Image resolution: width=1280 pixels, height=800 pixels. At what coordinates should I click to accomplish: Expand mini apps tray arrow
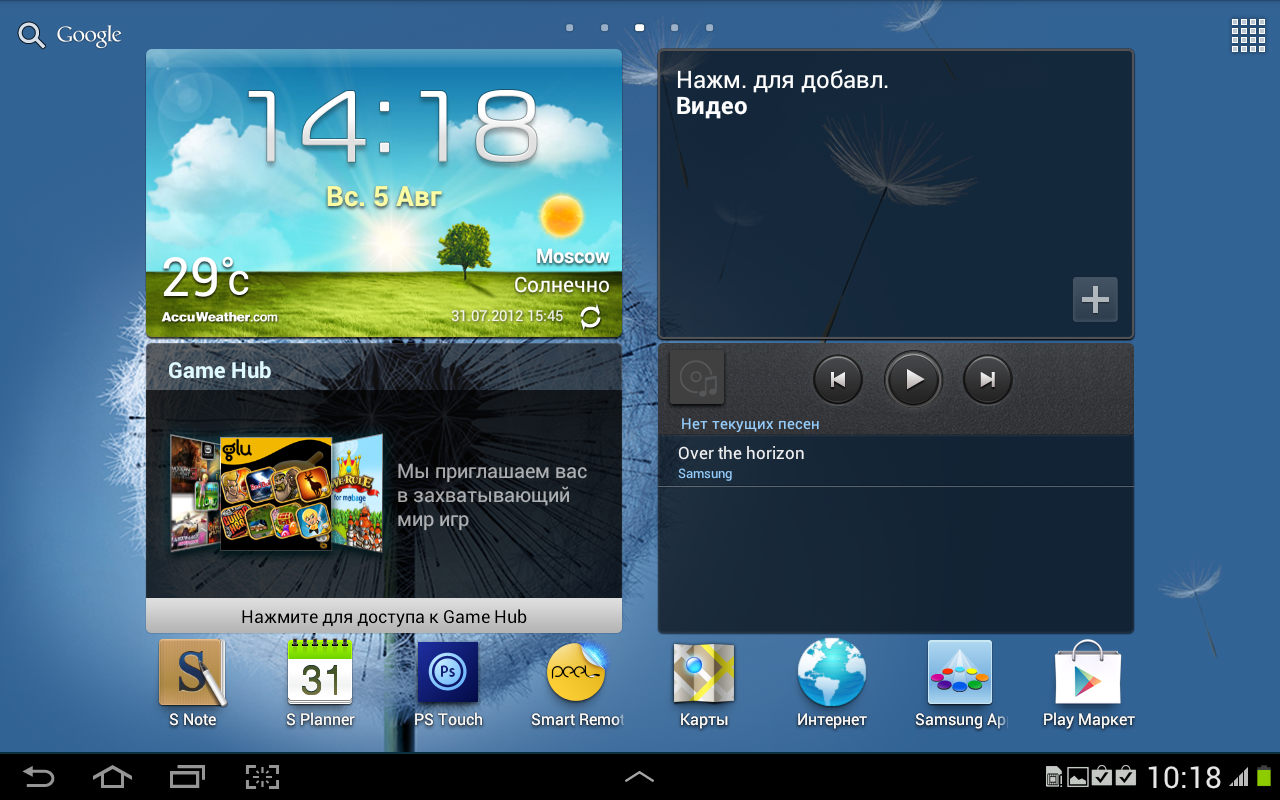click(x=640, y=776)
